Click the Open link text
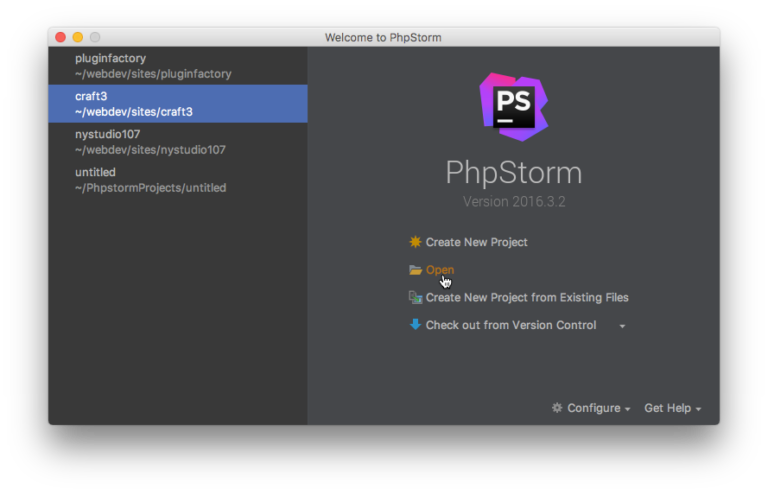 click(440, 270)
